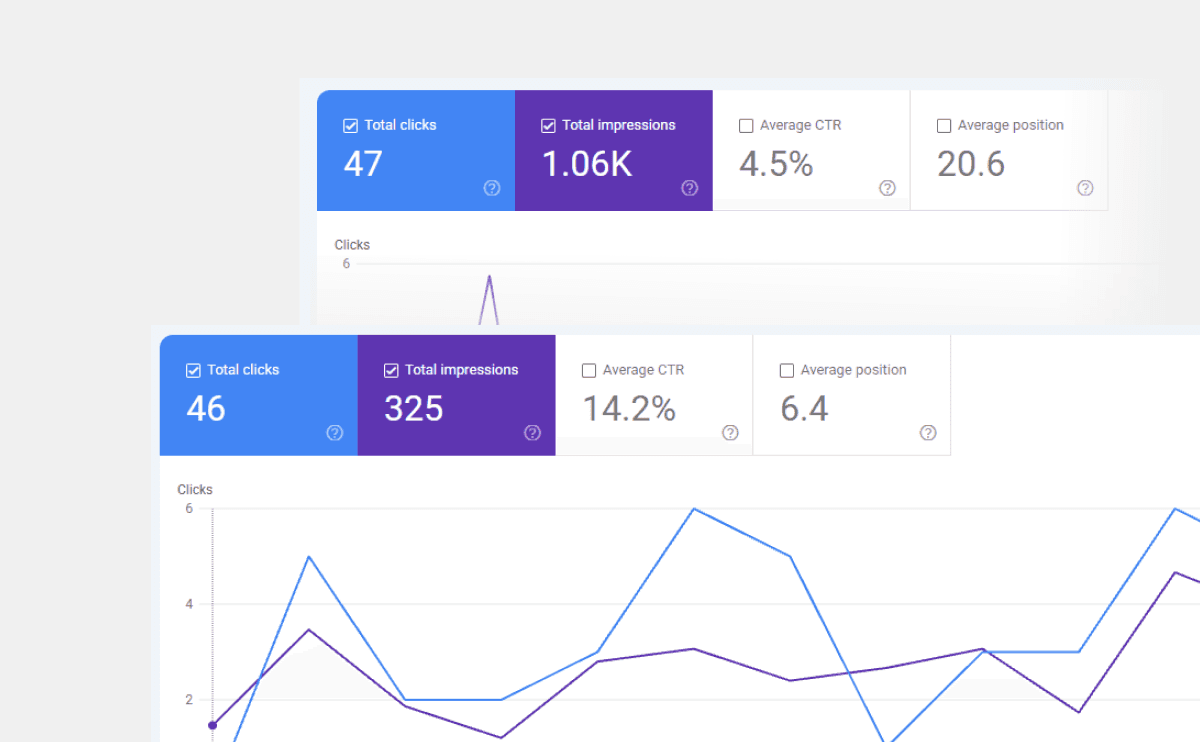Open help icon on front panel's 46 clicks card
Viewport: 1200px width, 742px height.
pos(335,433)
